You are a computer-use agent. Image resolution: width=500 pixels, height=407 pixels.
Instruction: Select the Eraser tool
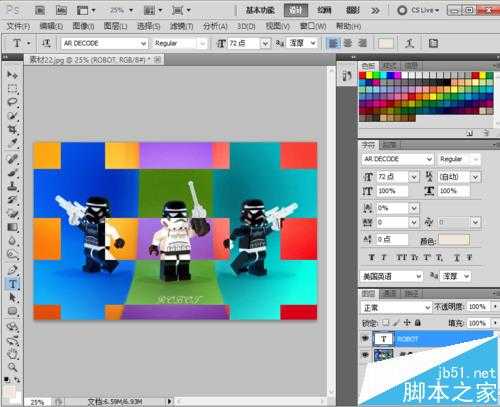click(12, 213)
